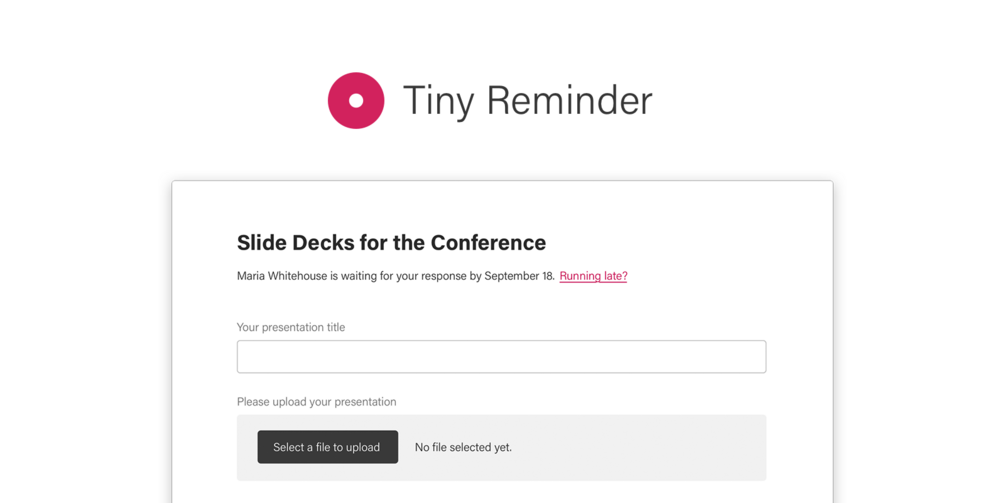Click the "Please upload your presentation" label

point(316,402)
